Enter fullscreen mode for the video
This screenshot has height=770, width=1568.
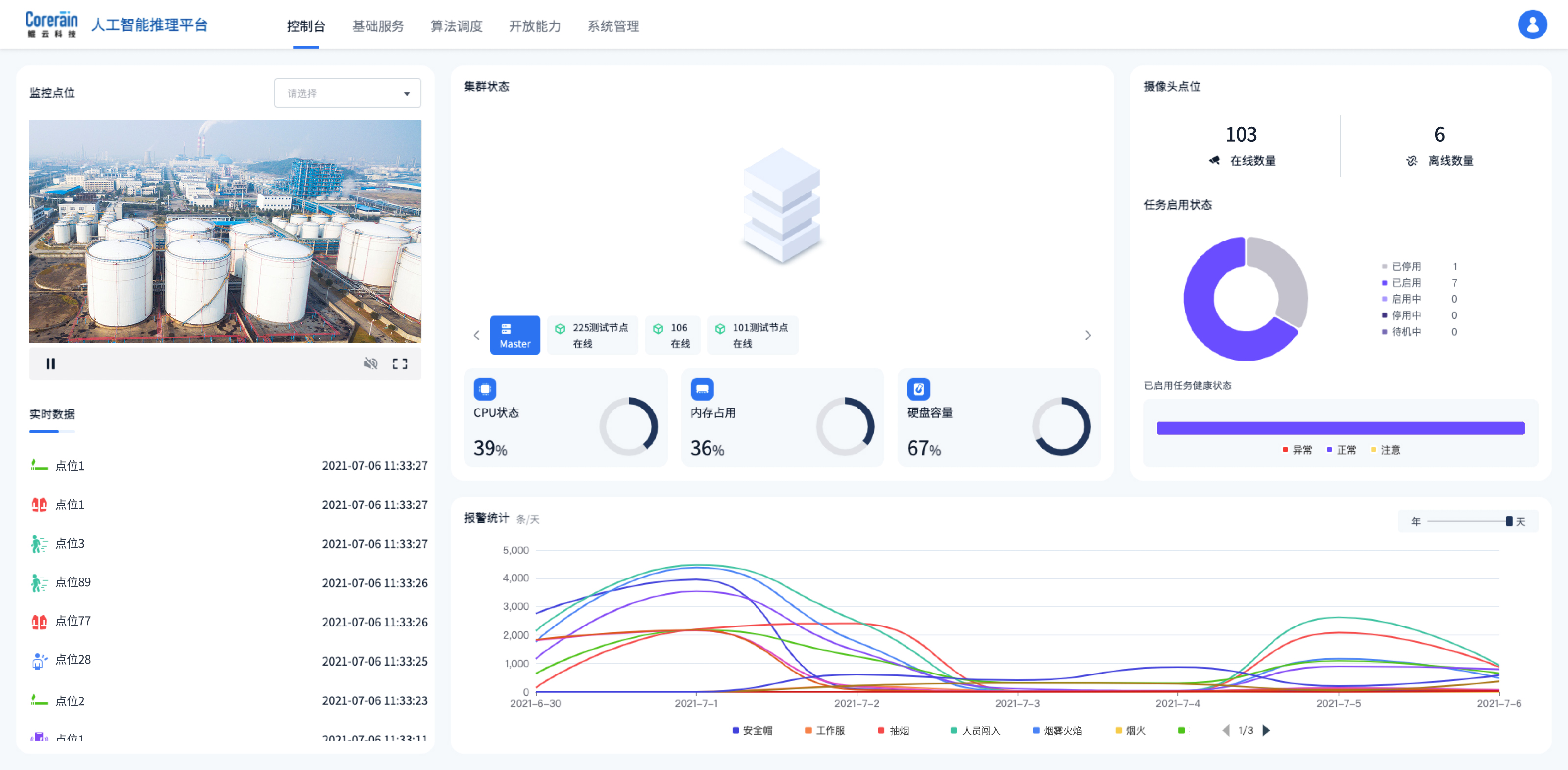click(x=400, y=363)
